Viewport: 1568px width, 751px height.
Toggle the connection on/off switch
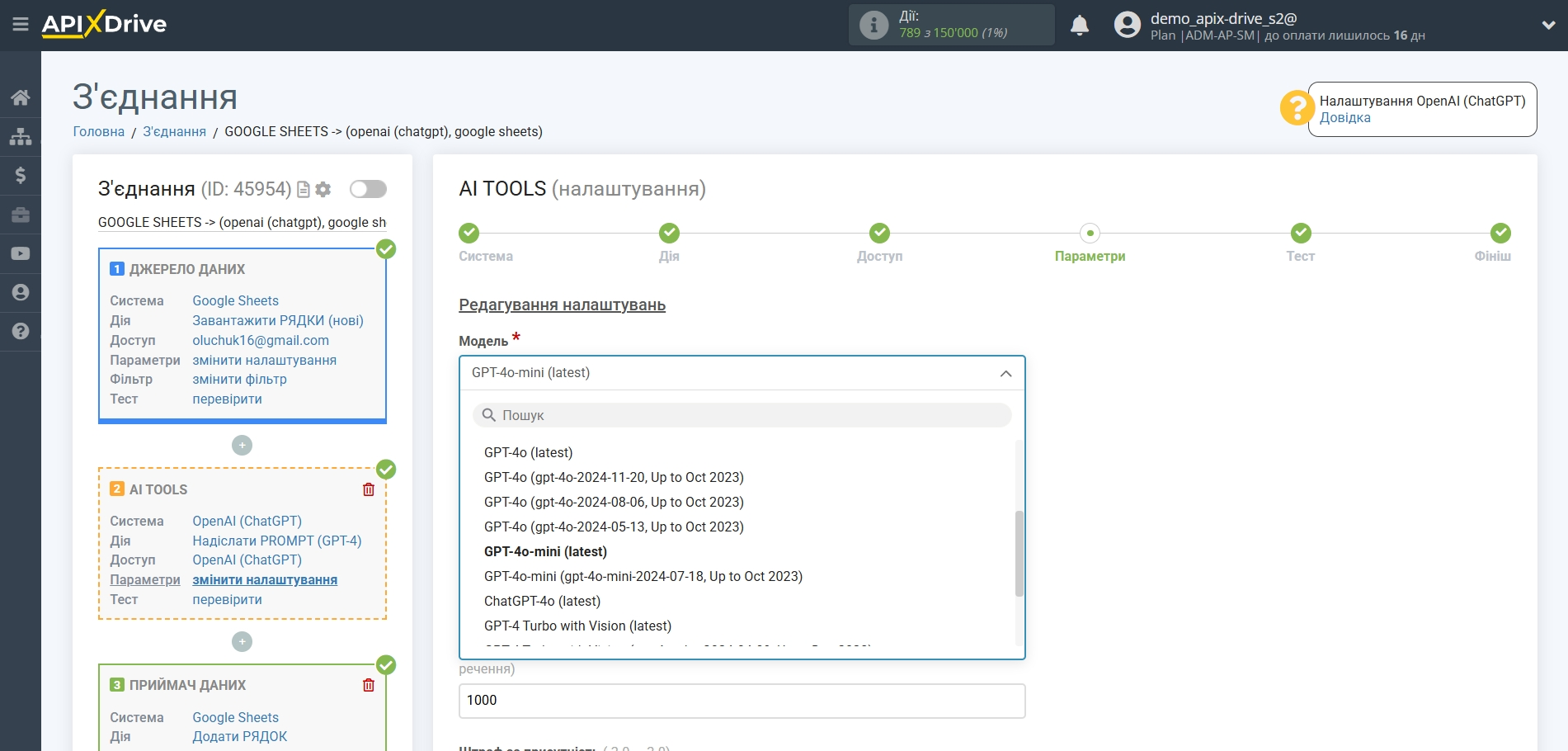pos(368,189)
